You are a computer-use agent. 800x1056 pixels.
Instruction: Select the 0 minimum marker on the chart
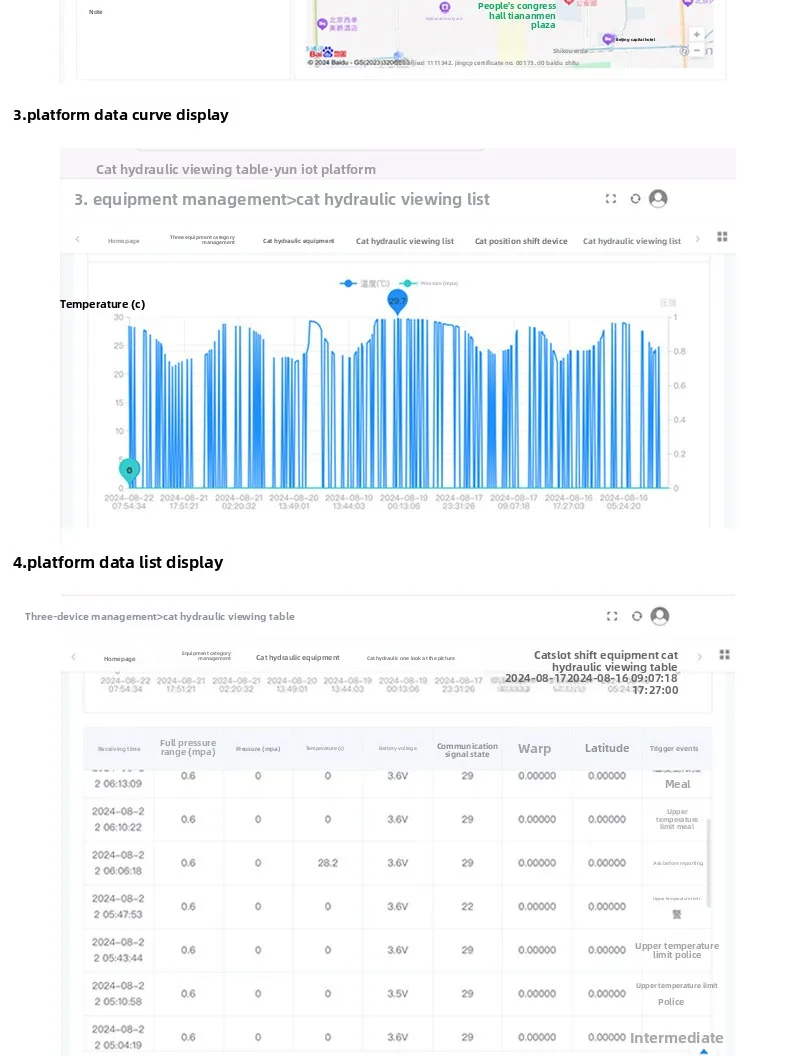(129, 471)
